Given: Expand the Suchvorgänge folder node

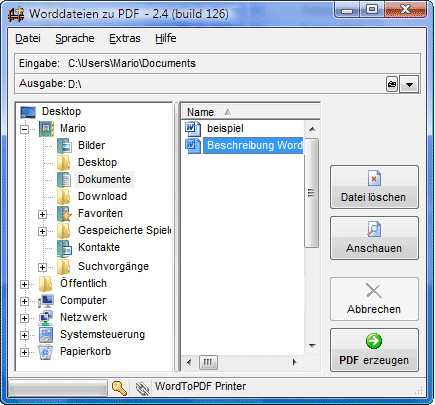Looking at the screenshot, I should point(42,267).
